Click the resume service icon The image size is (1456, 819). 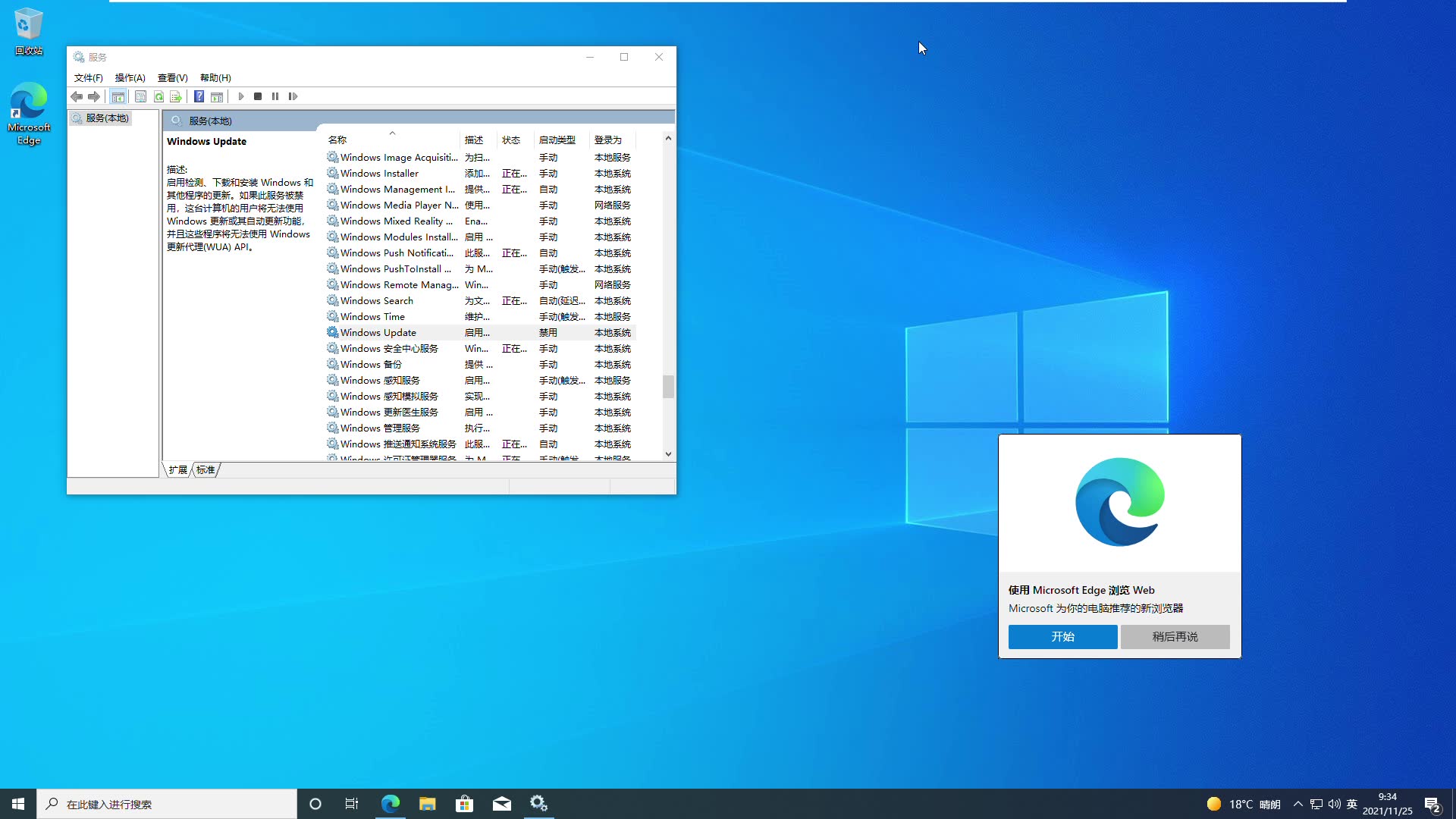click(x=294, y=96)
